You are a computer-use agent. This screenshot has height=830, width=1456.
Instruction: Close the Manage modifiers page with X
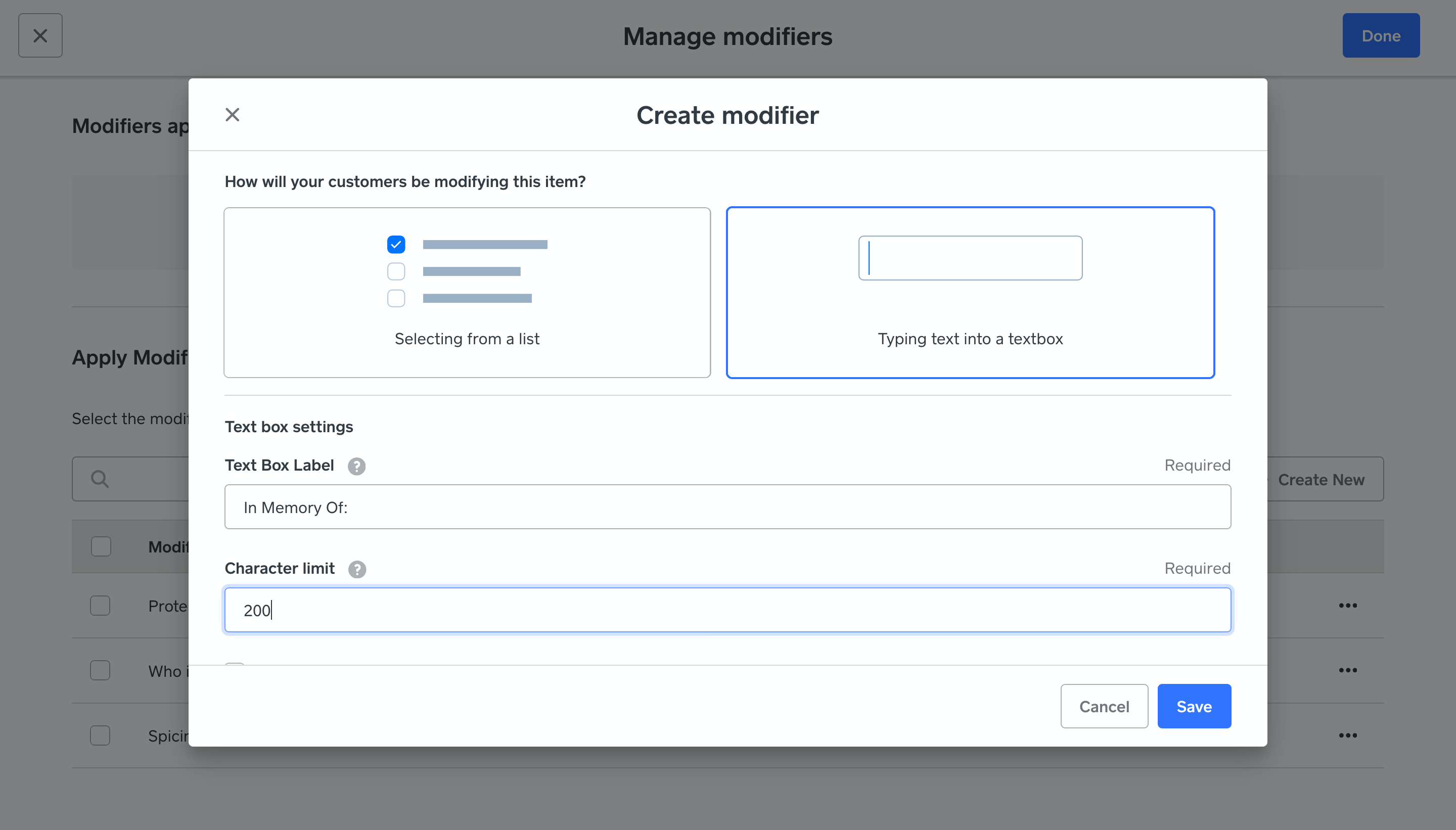point(40,35)
